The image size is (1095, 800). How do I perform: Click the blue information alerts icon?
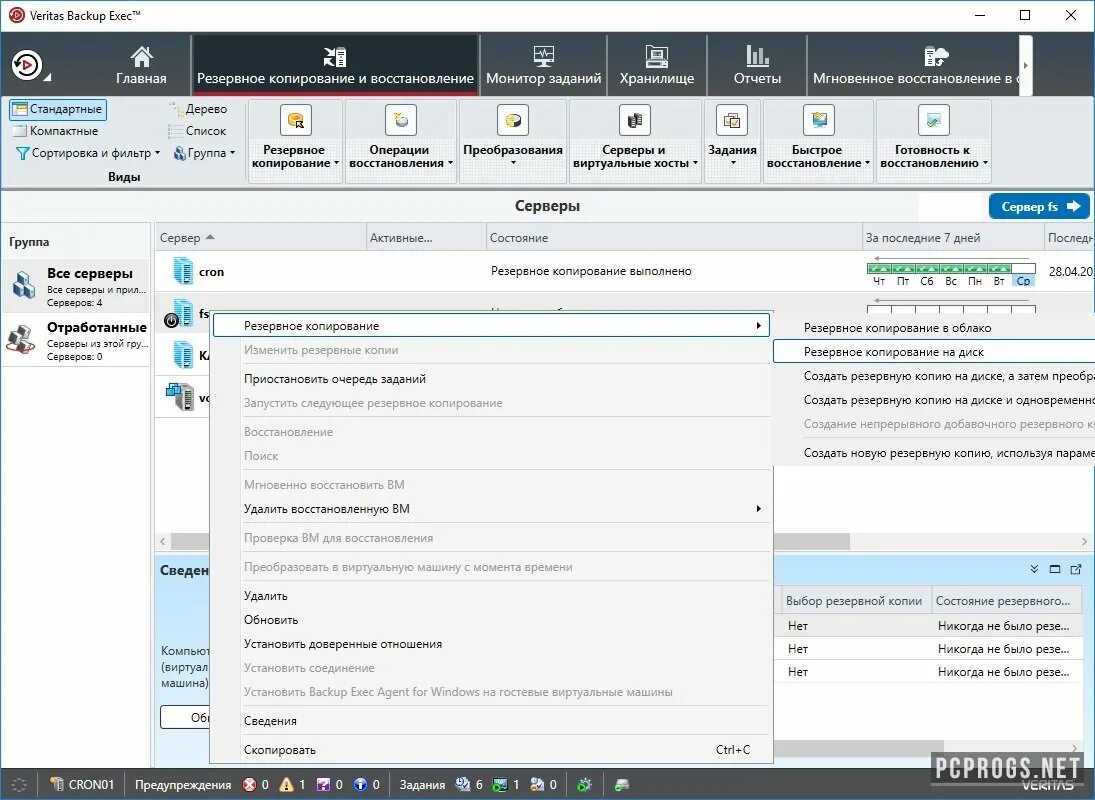pyautogui.click(x=360, y=785)
